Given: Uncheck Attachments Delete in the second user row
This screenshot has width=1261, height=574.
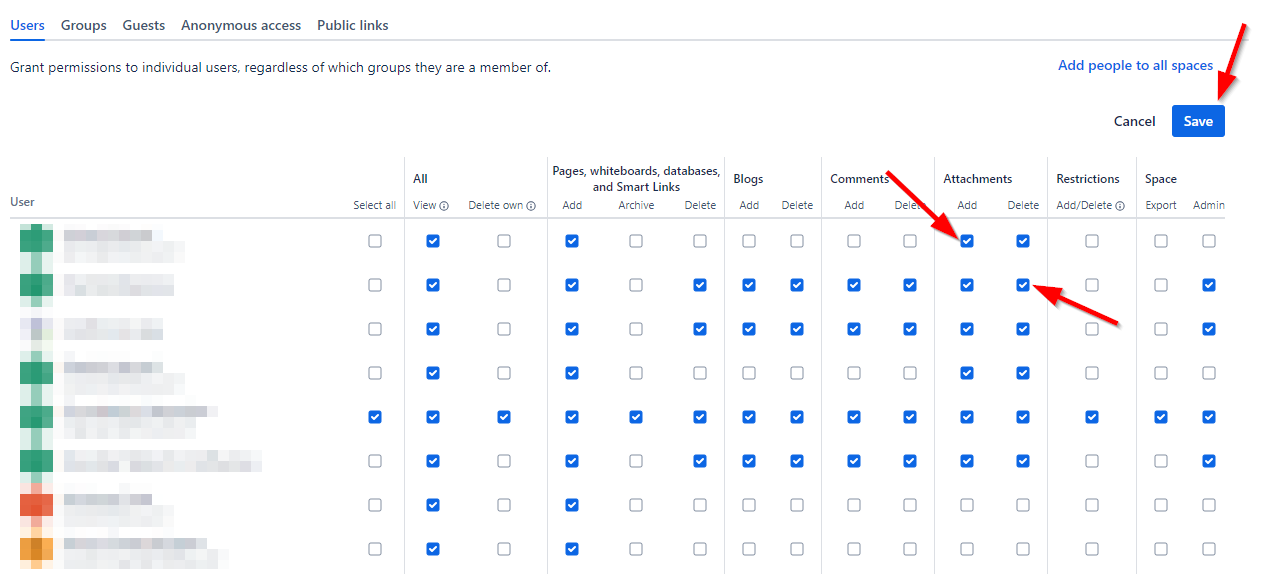Looking at the screenshot, I should point(1023,285).
